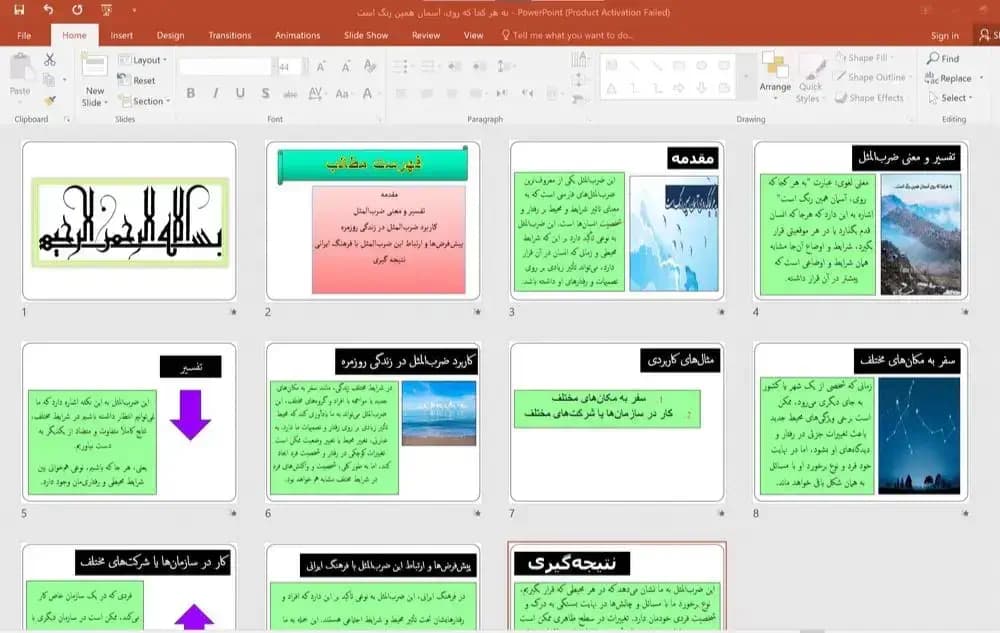The width and height of the screenshot is (1000, 633).
Task: Start slideshow from beginning icon in title bar
Action: pyautogui.click(x=107, y=10)
